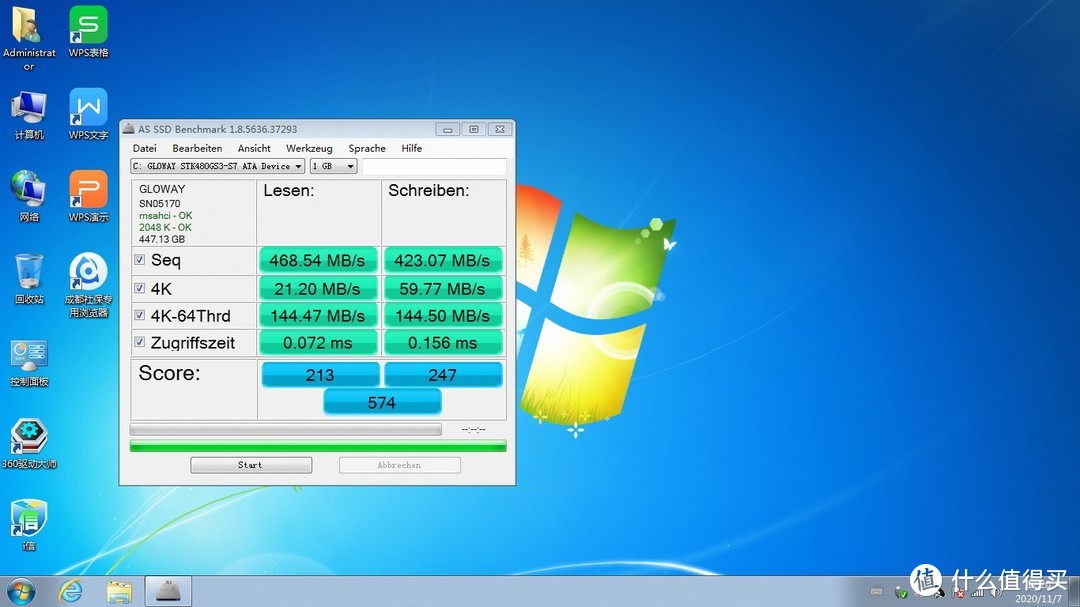
Task: Launch Internet Explorer from the taskbar
Action: point(70,591)
